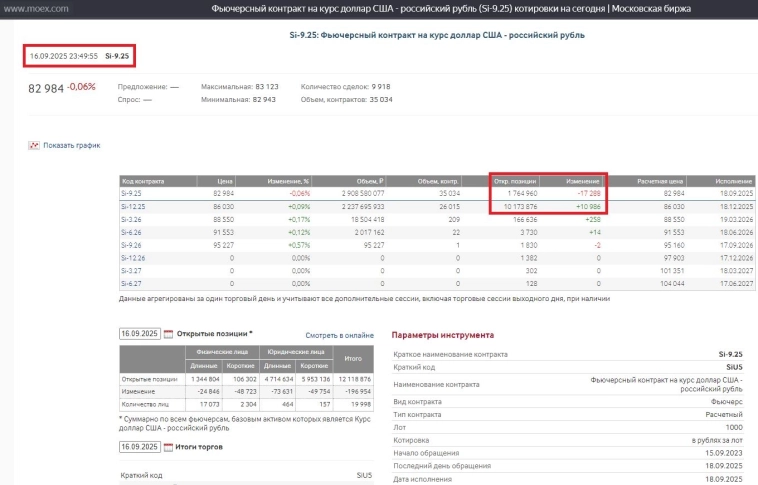Open calendar icon next to Итоги торгов
The width and height of the screenshot is (758, 485).
(x=168, y=447)
